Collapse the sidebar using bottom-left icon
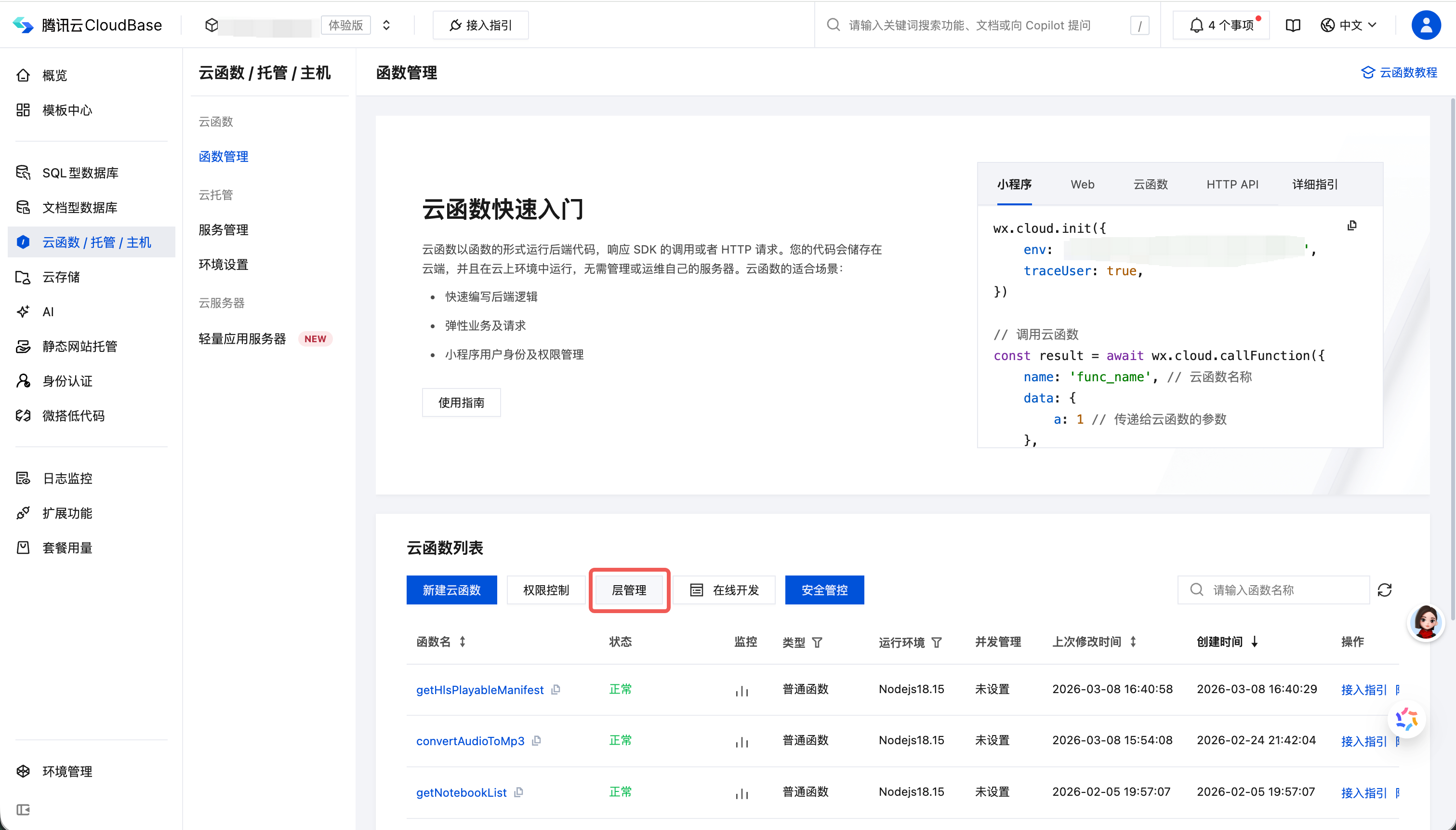The width and height of the screenshot is (1456, 830). pyautogui.click(x=23, y=809)
